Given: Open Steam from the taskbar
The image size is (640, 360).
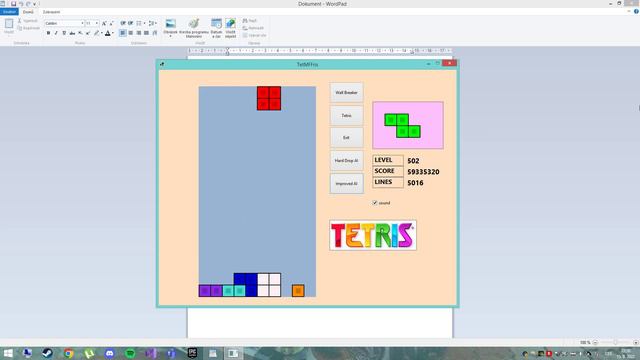Looking at the screenshot, I should coord(47,353).
